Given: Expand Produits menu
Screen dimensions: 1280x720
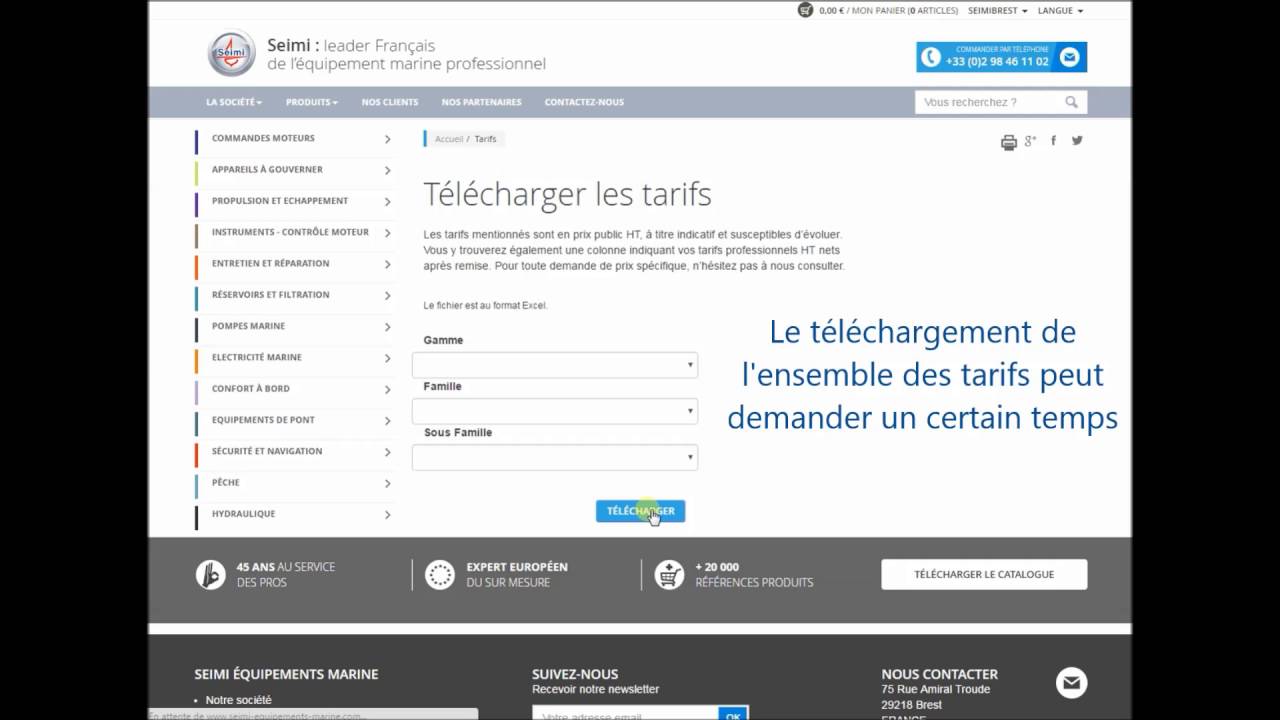Looking at the screenshot, I should [x=312, y=102].
